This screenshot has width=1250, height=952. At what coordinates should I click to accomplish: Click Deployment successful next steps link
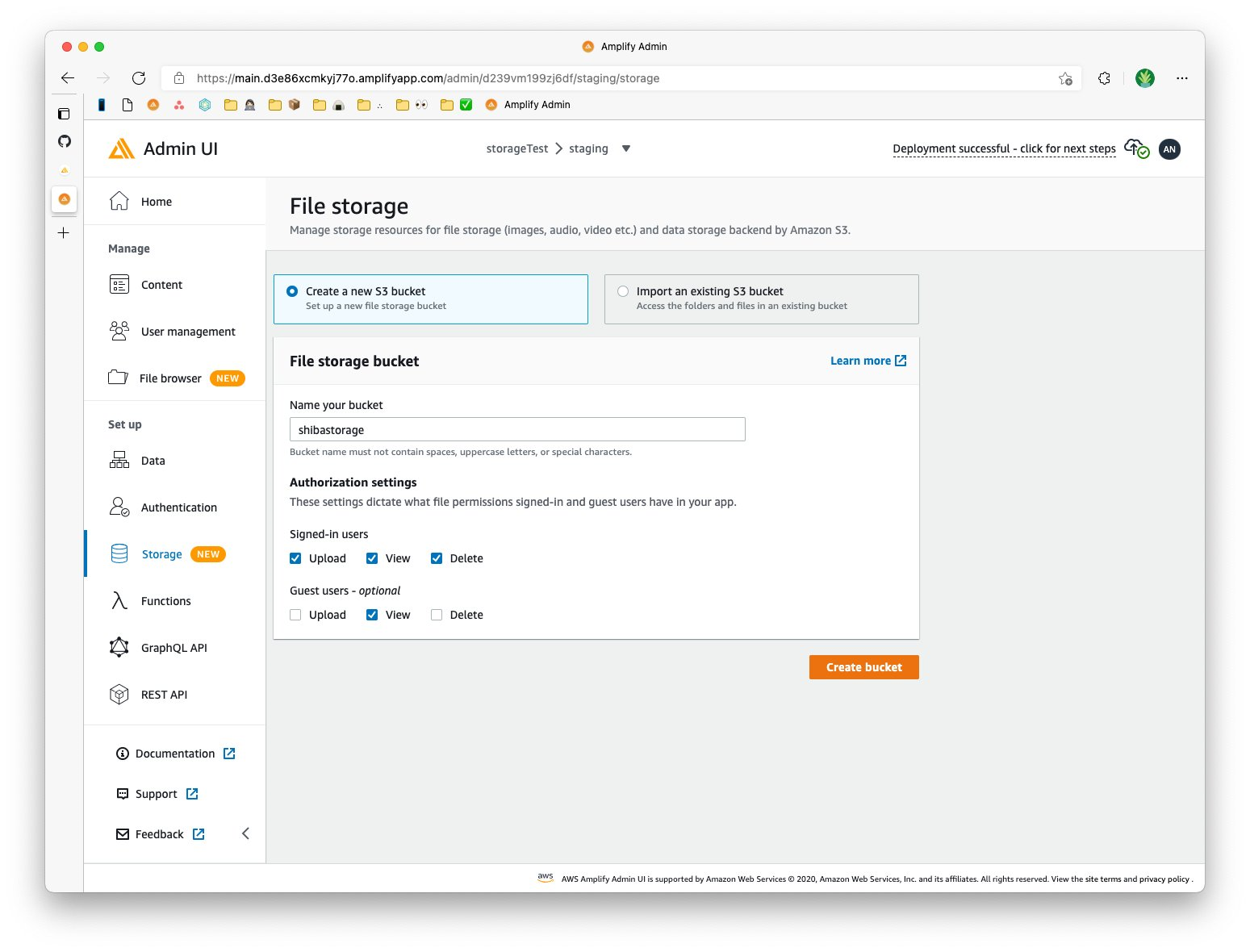pos(1004,148)
